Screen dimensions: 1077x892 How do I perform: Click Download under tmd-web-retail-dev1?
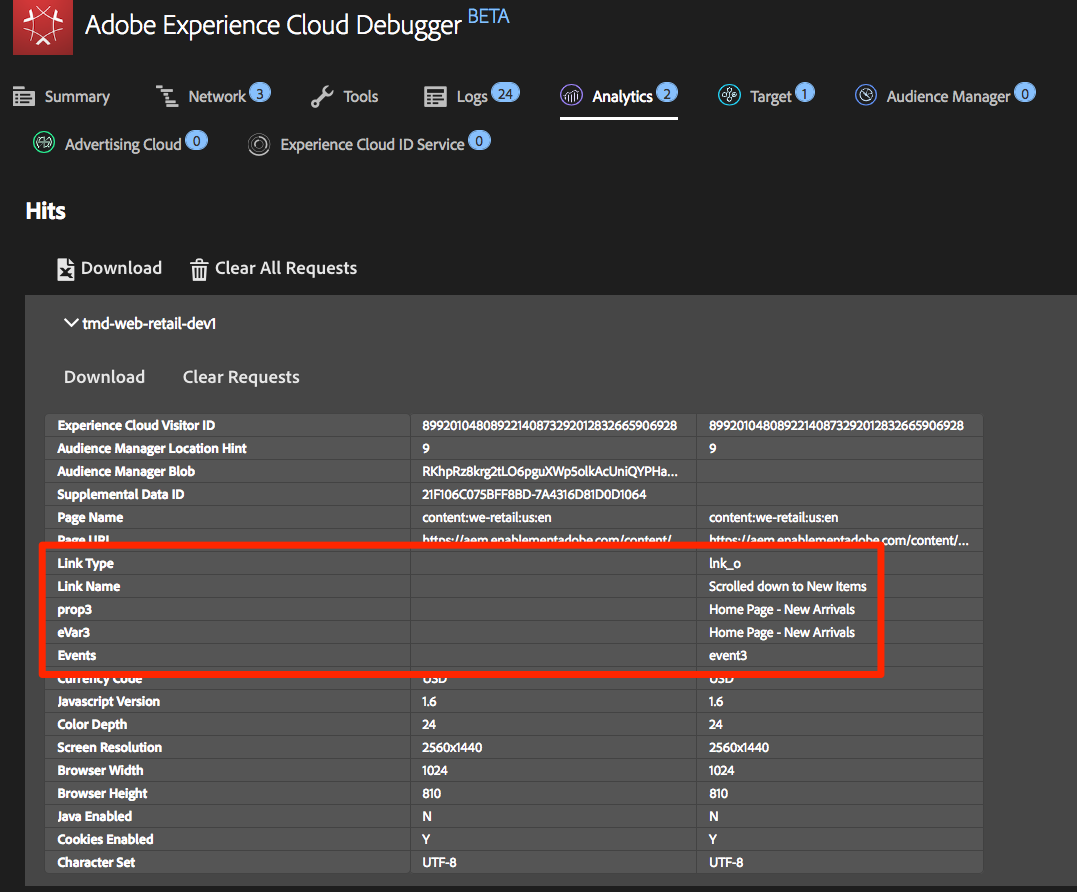tap(104, 377)
